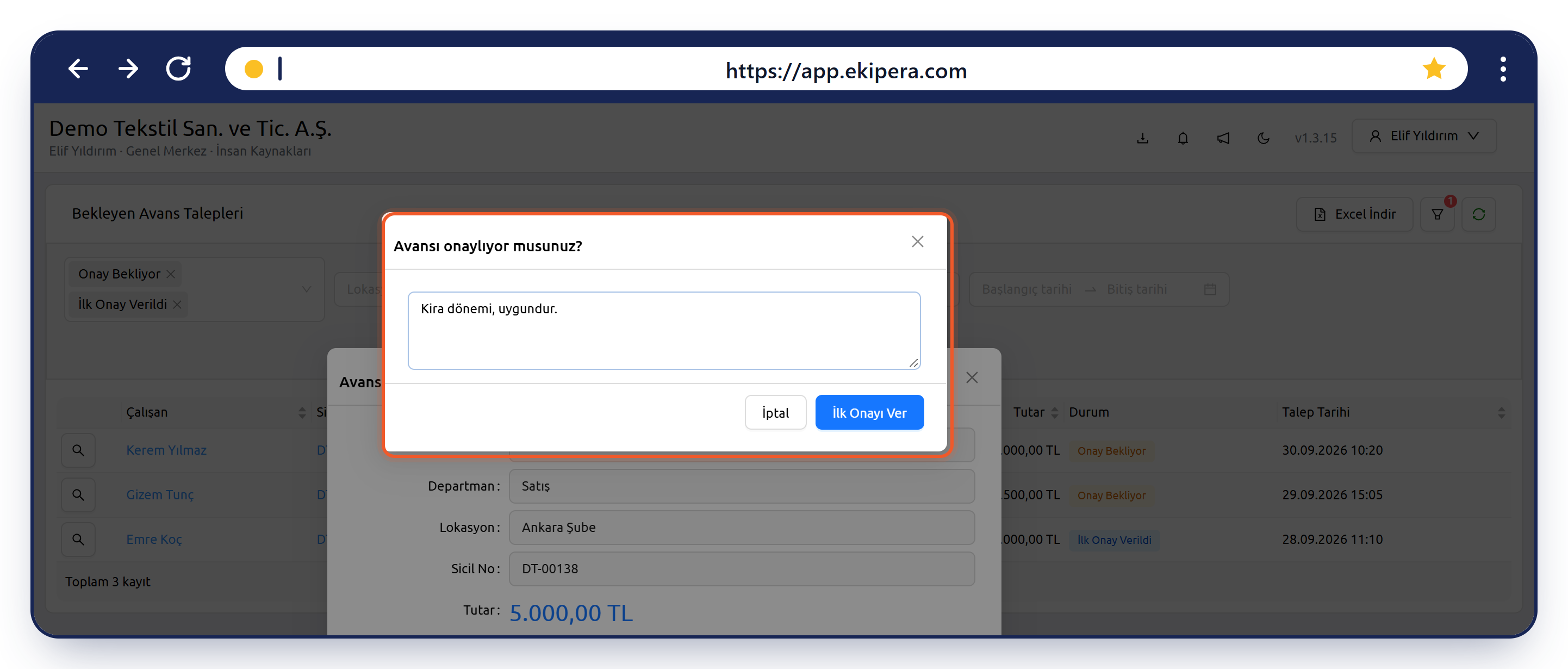Click the browser forward arrow
1568x669 pixels.
[128, 69]
